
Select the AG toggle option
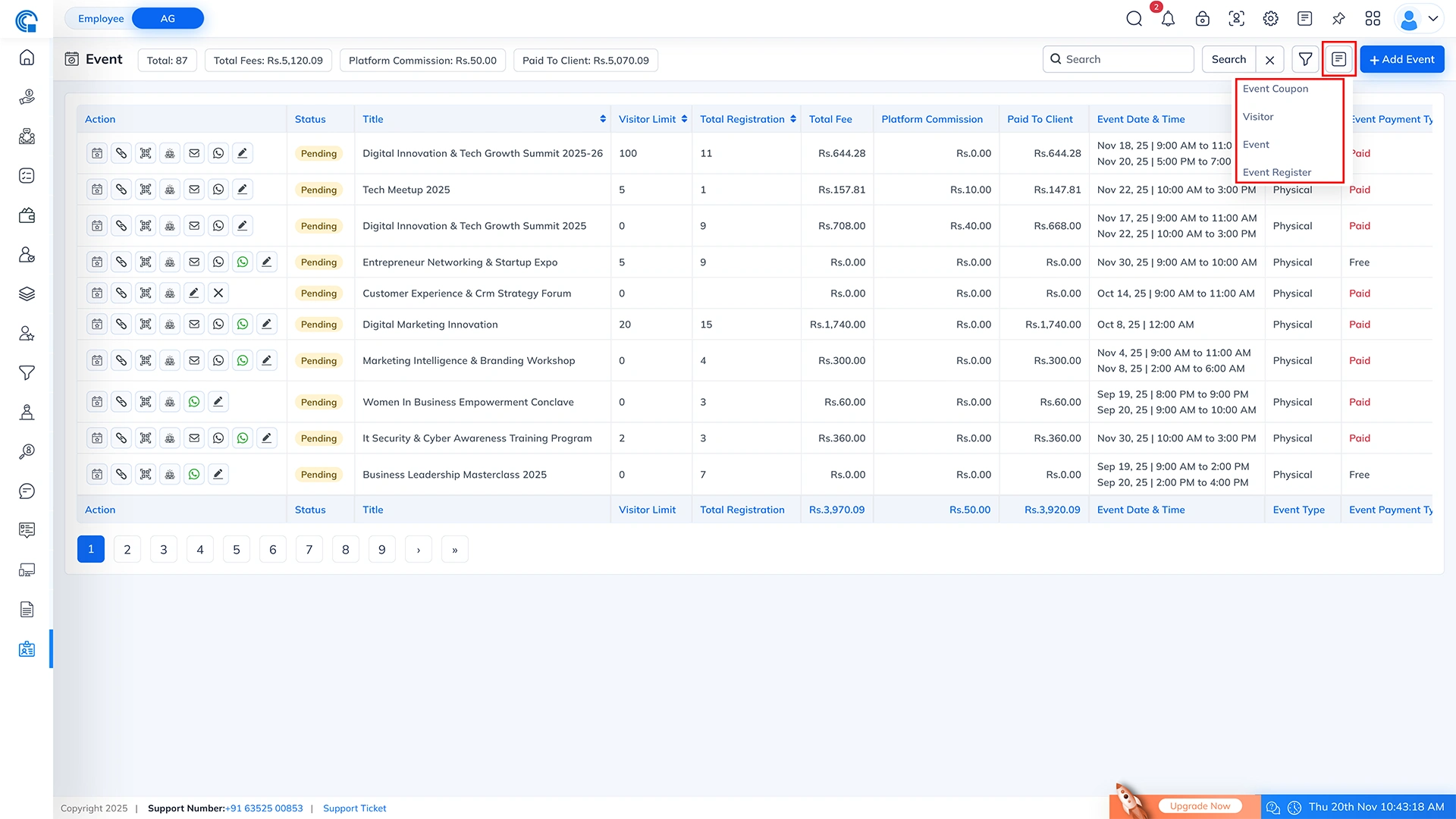click(168, 19)
